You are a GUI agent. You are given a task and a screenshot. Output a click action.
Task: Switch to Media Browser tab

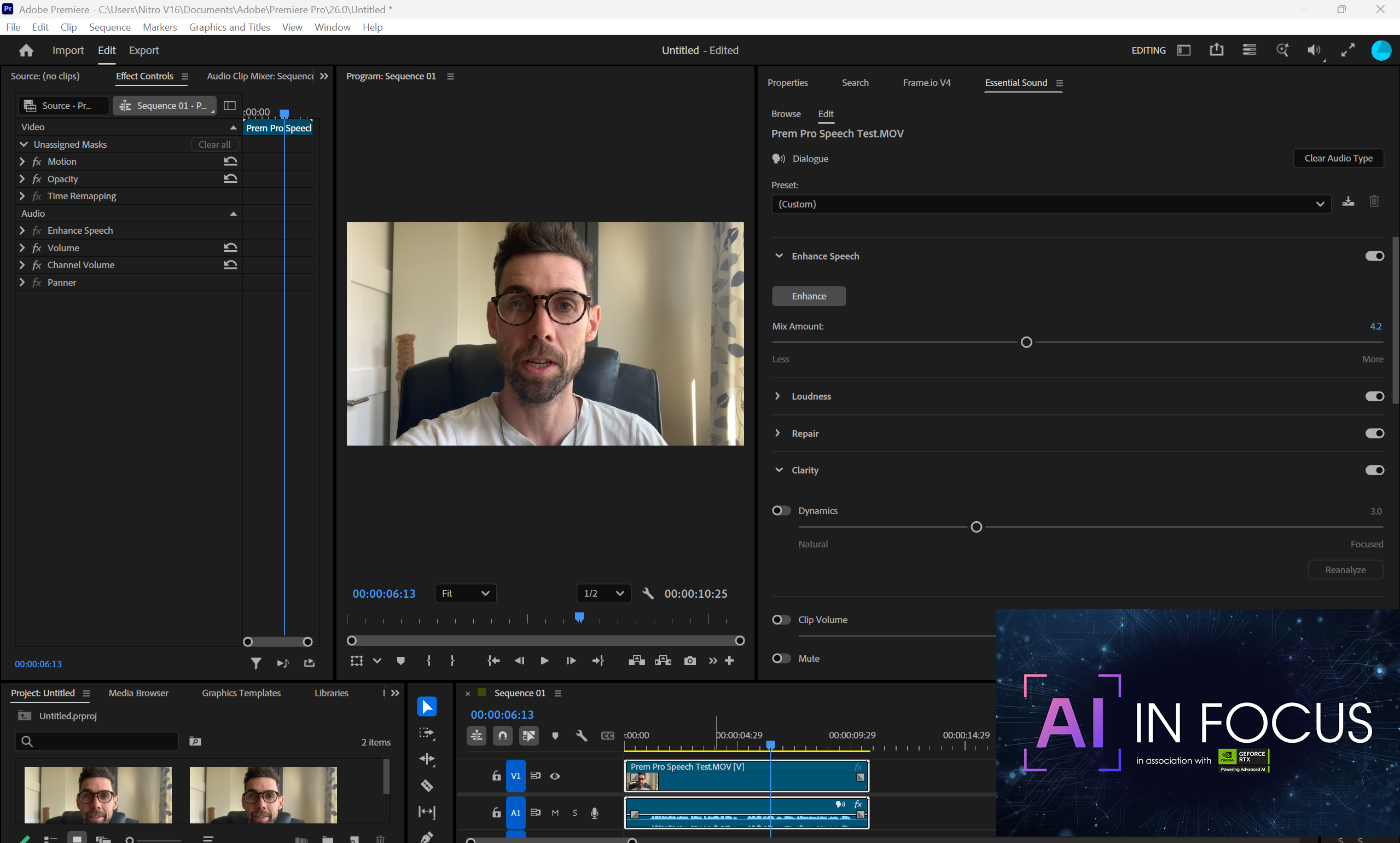click(x=138, y=693)
